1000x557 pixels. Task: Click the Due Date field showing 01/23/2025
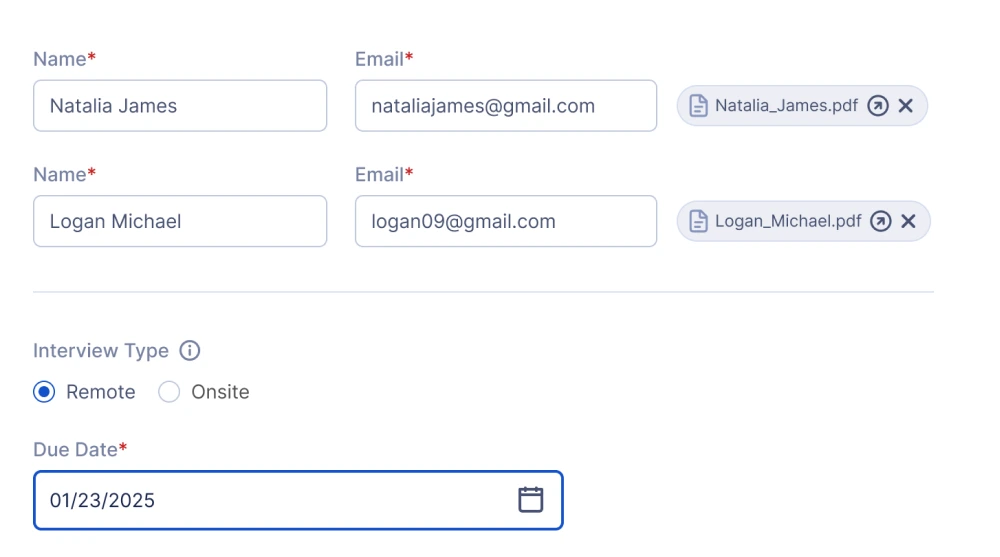(270, 500)
